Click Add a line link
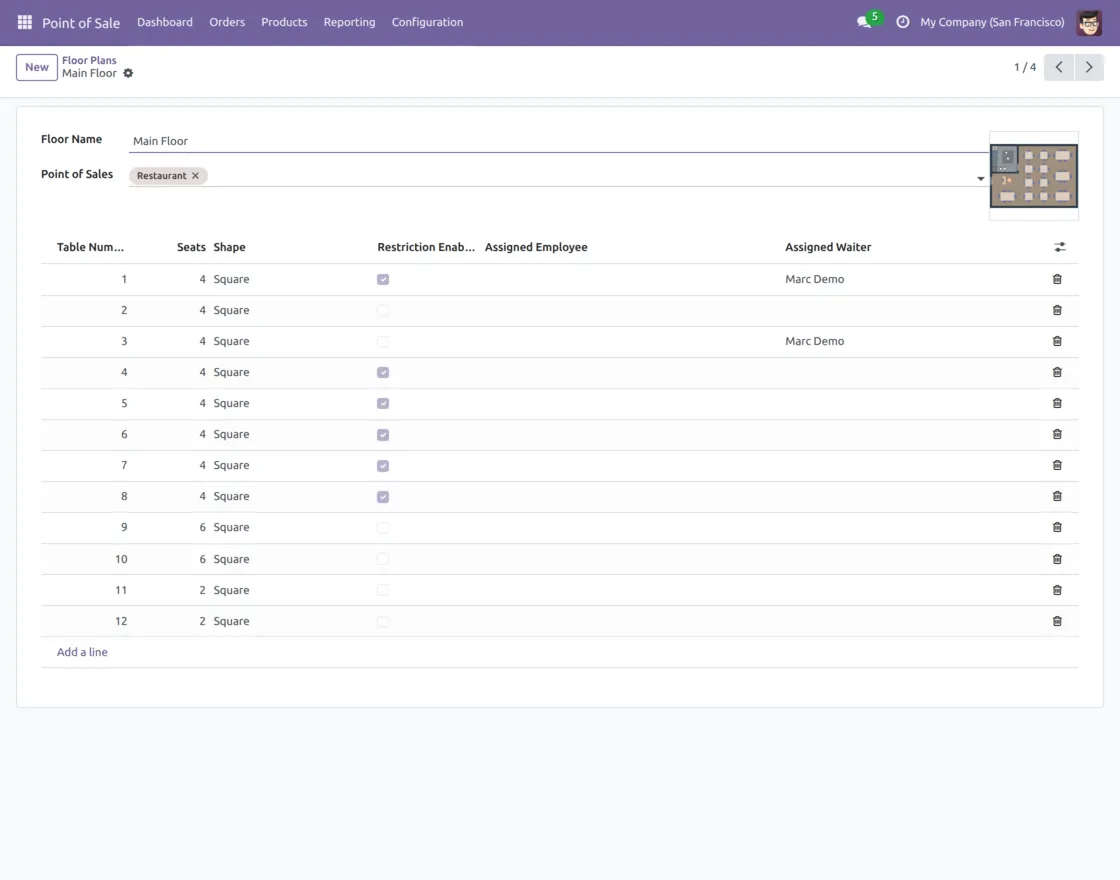Viewport: 1120px width, 880px height. coord(82,652)
